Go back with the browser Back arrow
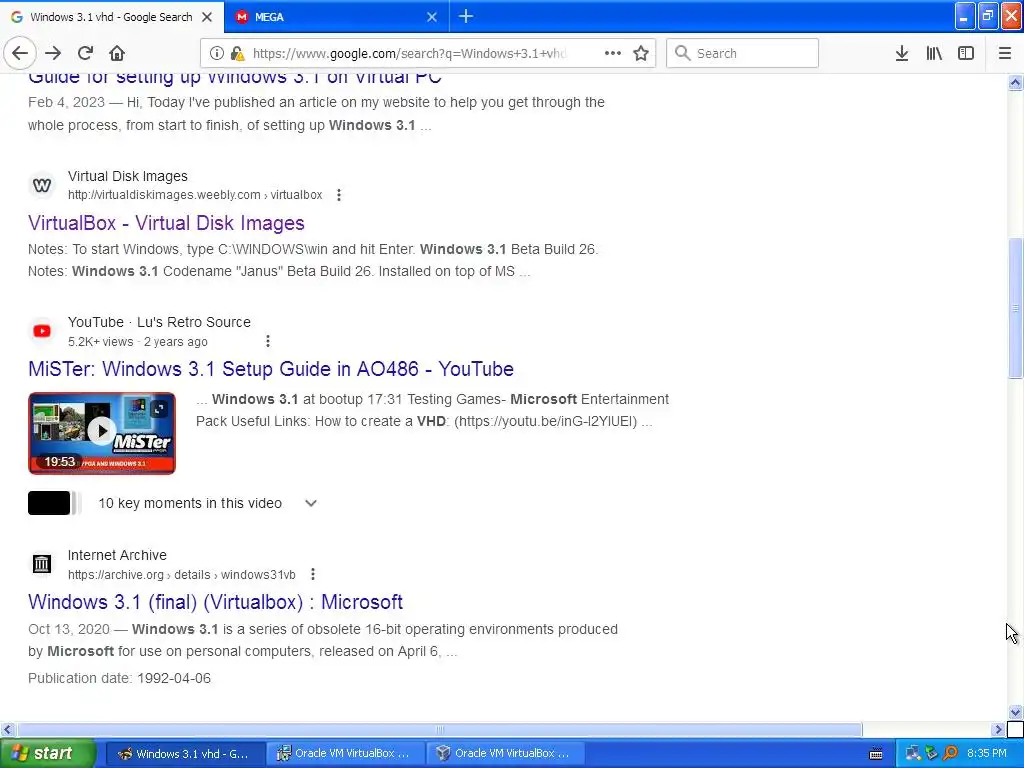 (20, 54)
